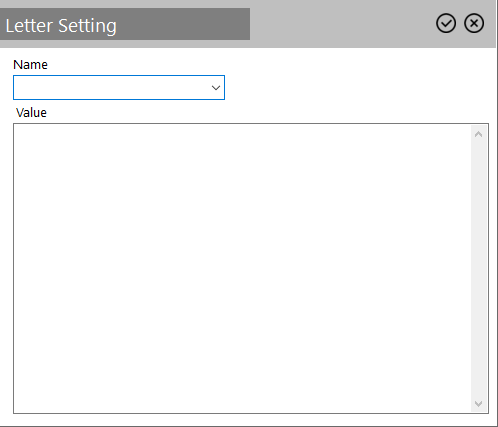Image resolution: width=498 pixels, height=427 pixels.
Task: Dismiss the Letter Setting dialog with X
Action: click(474, 24)
